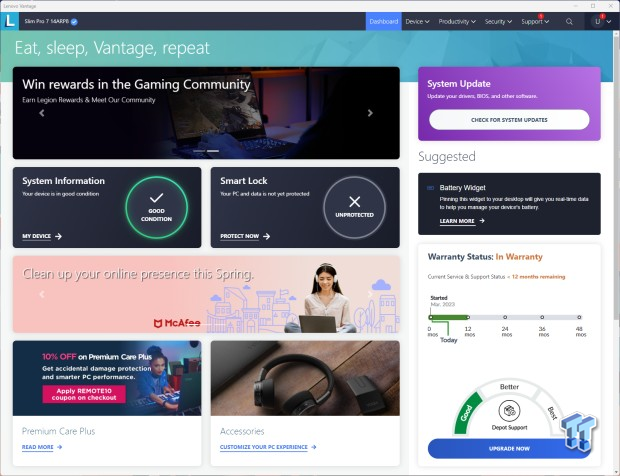Open the Premium Care Plus promo image
The width and height of the screenshot is (620, 476).
point(107,378)
